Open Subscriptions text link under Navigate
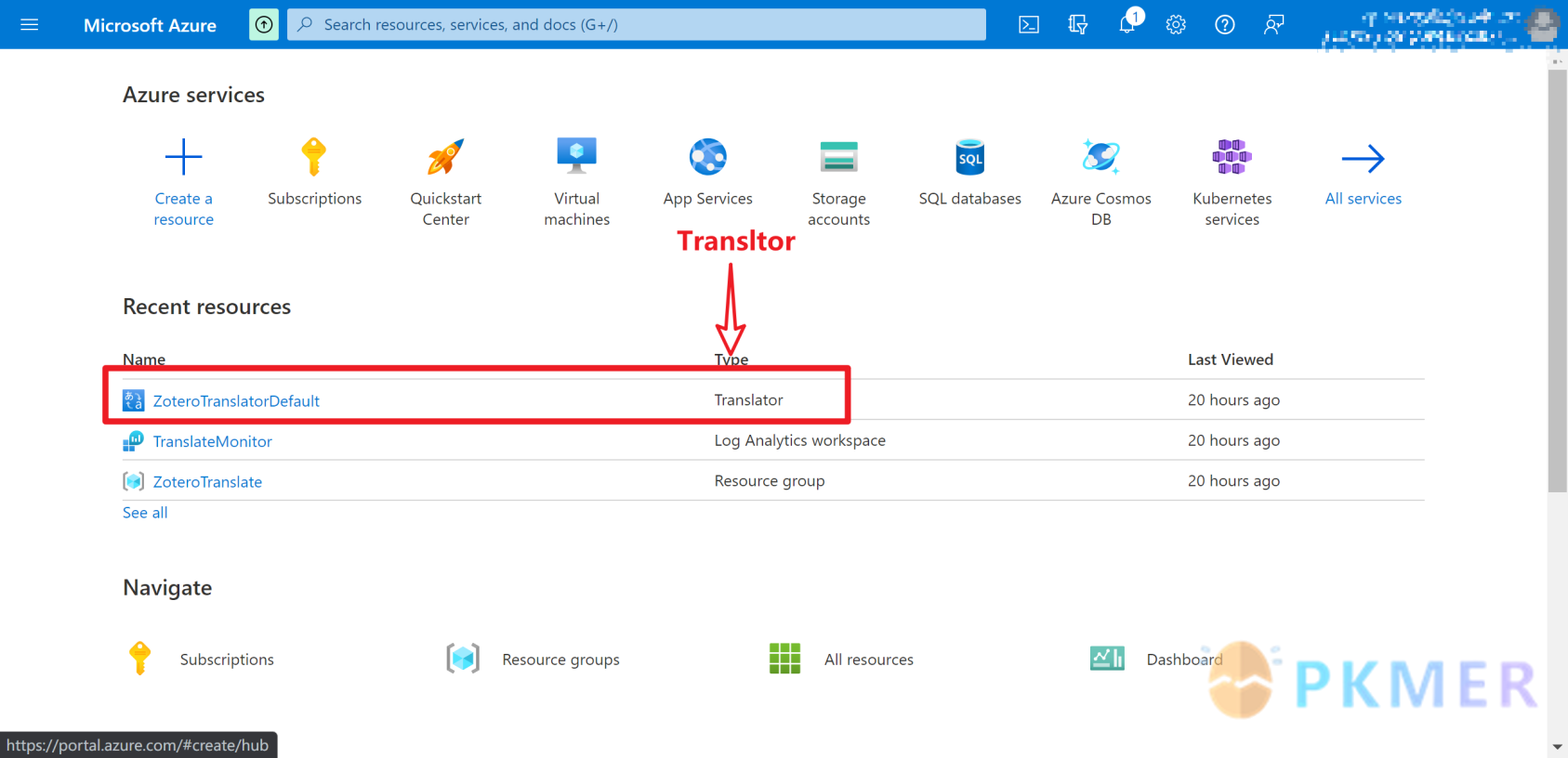 pos(227,660)
